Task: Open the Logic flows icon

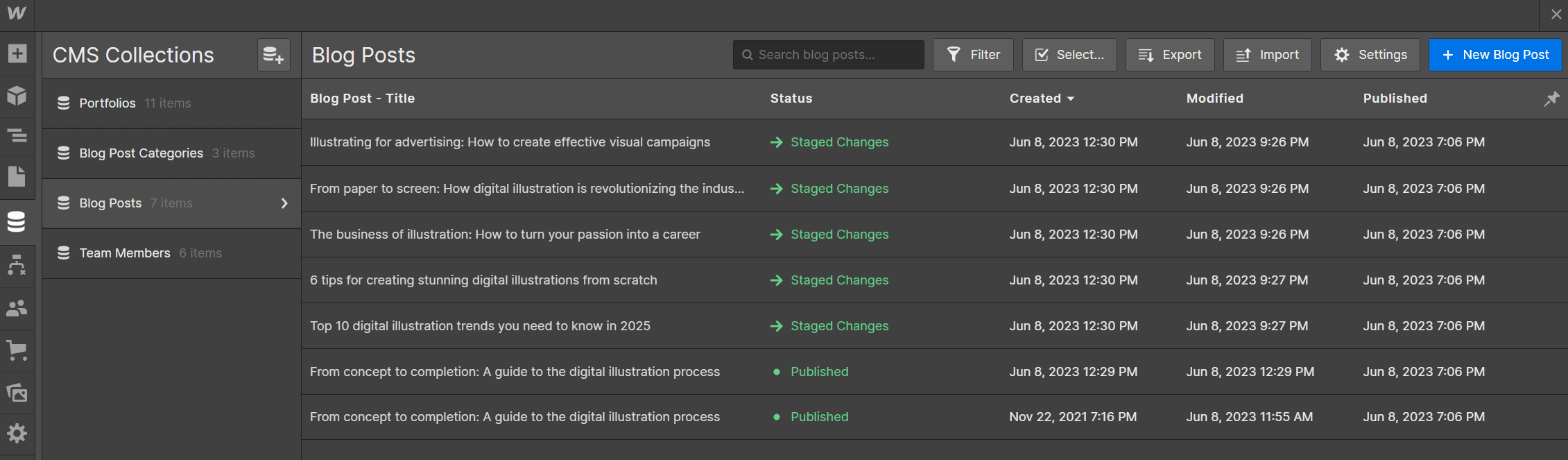Action: (17, 265)
